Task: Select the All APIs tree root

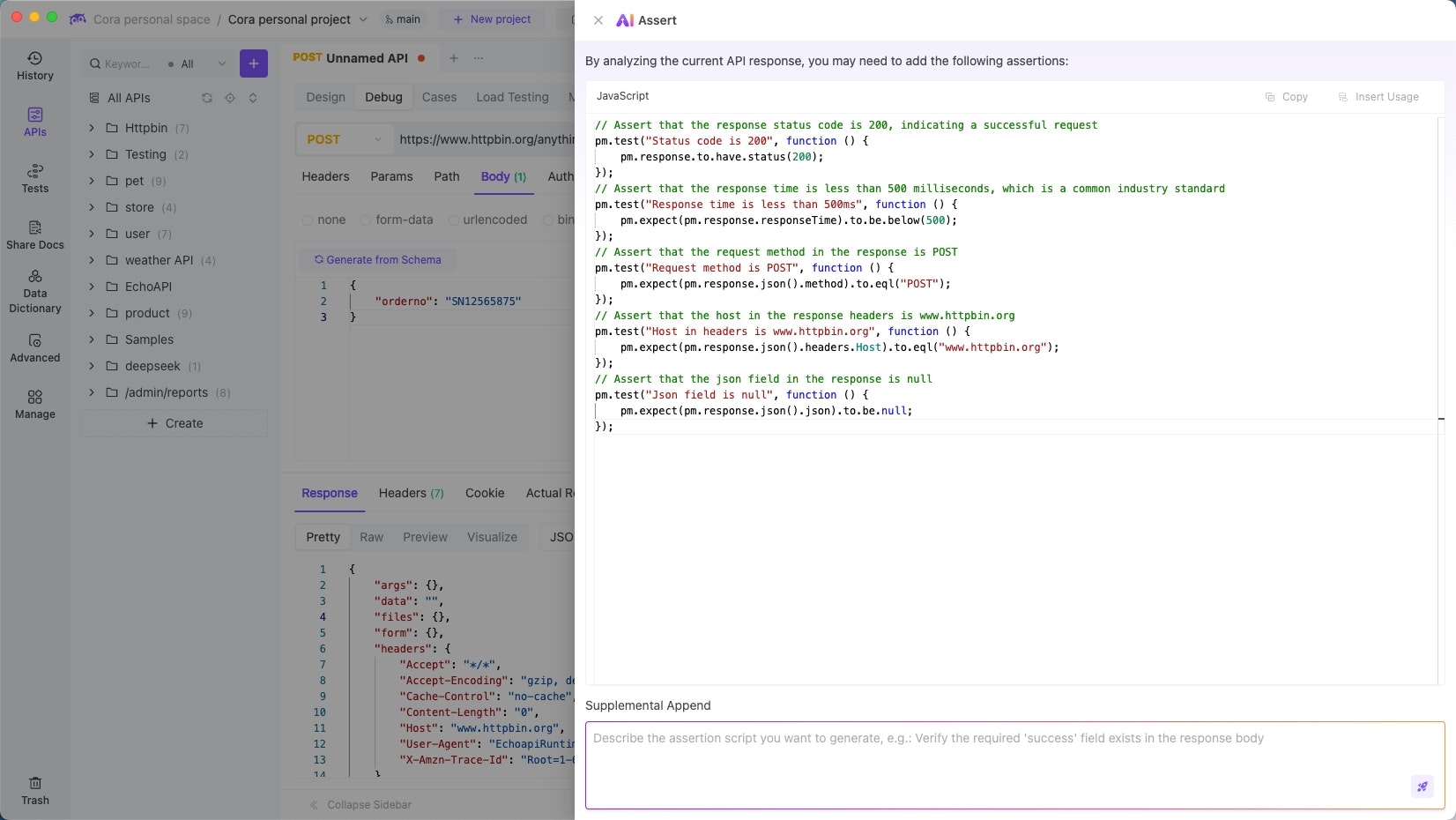Action: coord(129,98)
